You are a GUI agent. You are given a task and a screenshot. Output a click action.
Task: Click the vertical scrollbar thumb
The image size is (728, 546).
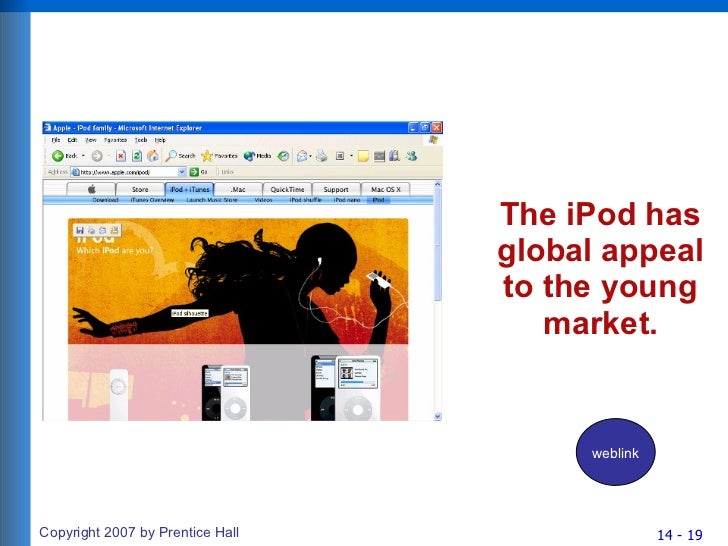[437, 245]
